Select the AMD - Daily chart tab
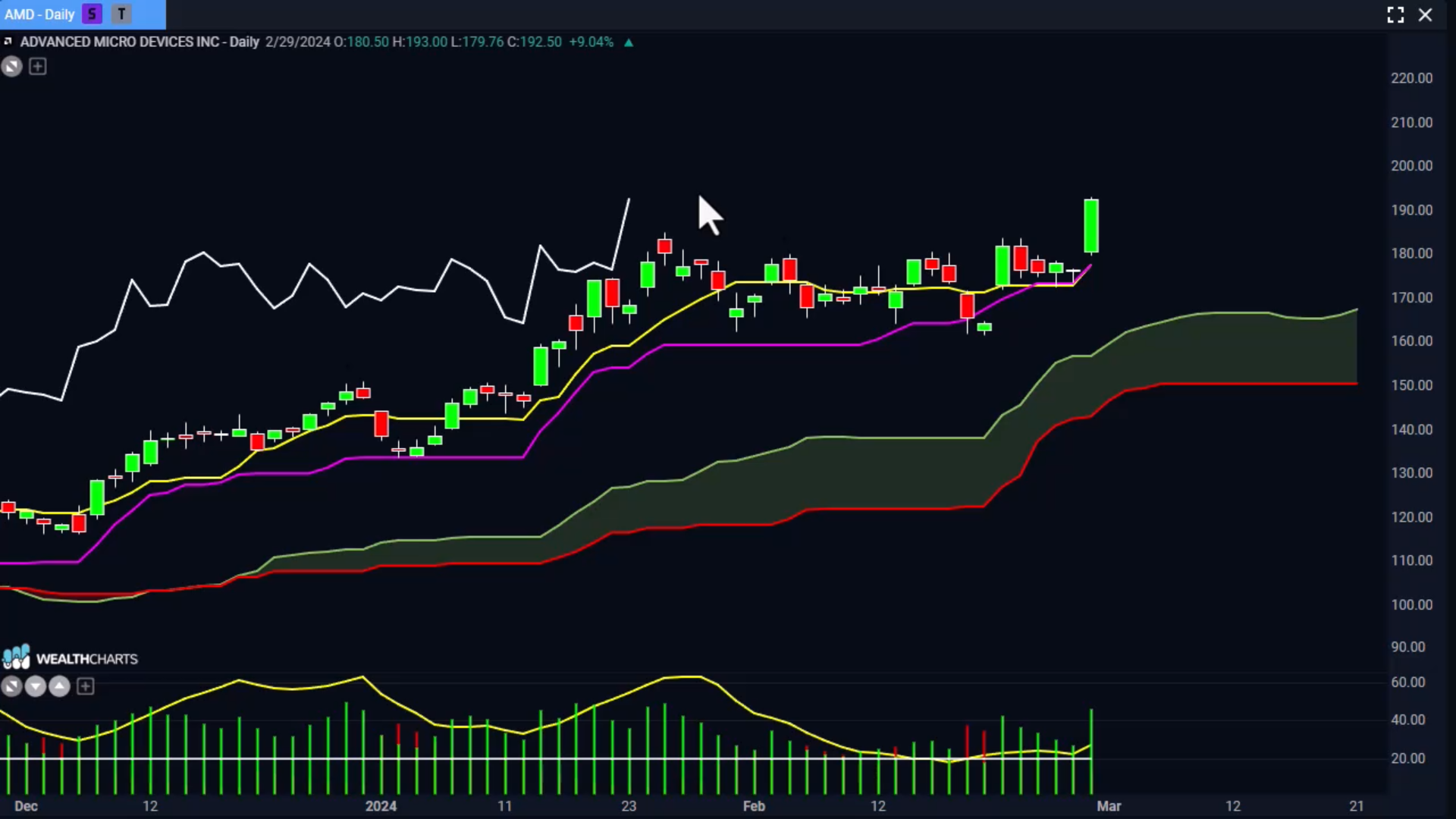Screen dimensions: 1456x819 83,14
